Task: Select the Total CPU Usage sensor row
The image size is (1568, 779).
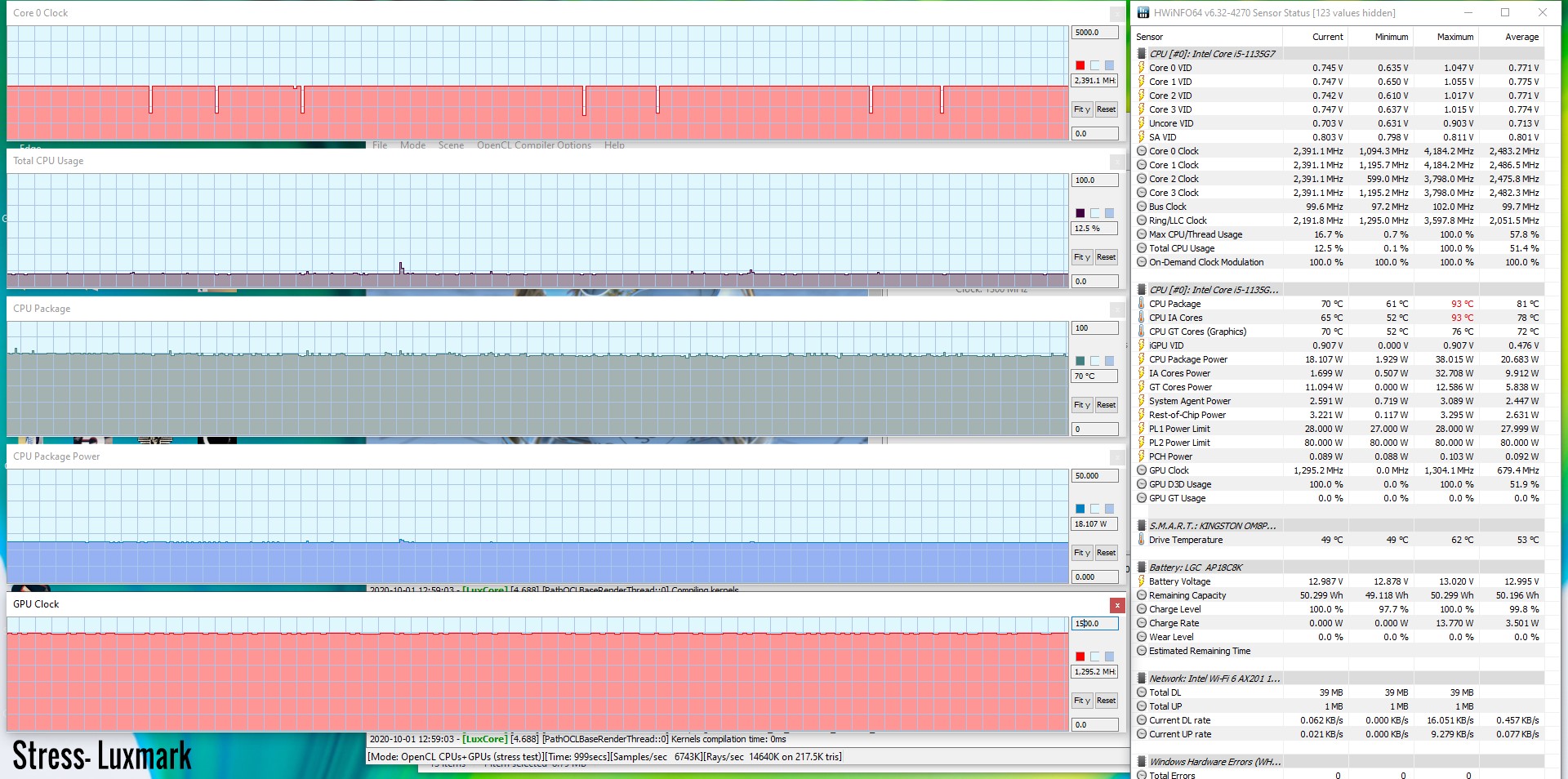Action: [1181, 248]
